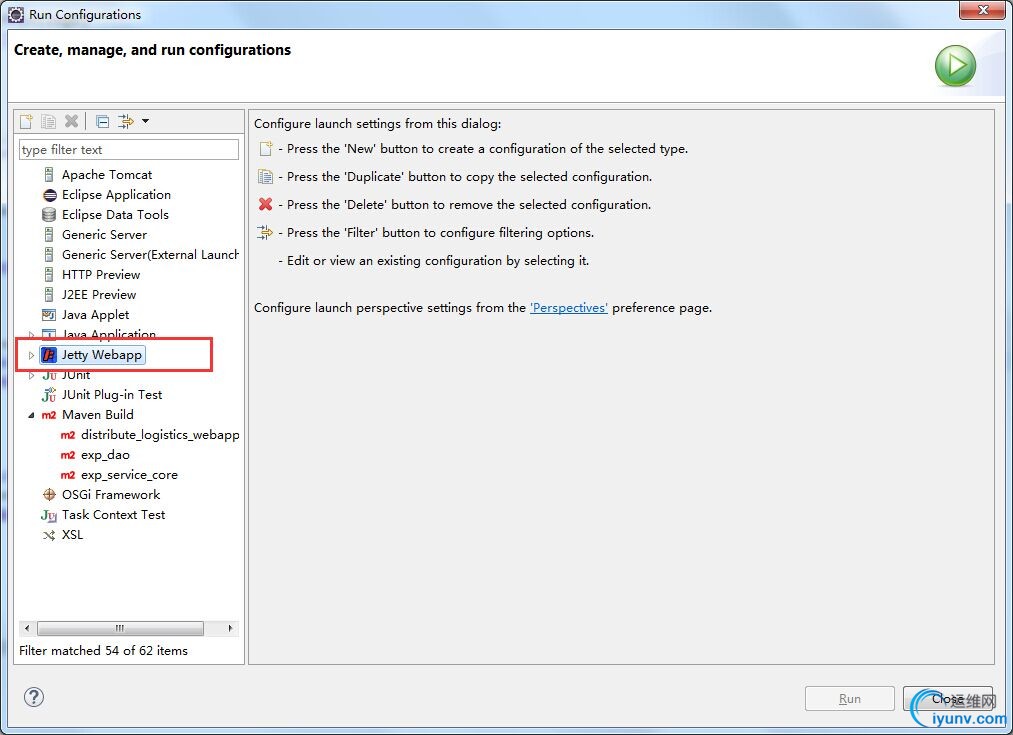
Task: Click the New launch configuration icon
Action: pyautogui.click(x=27, y=121)
